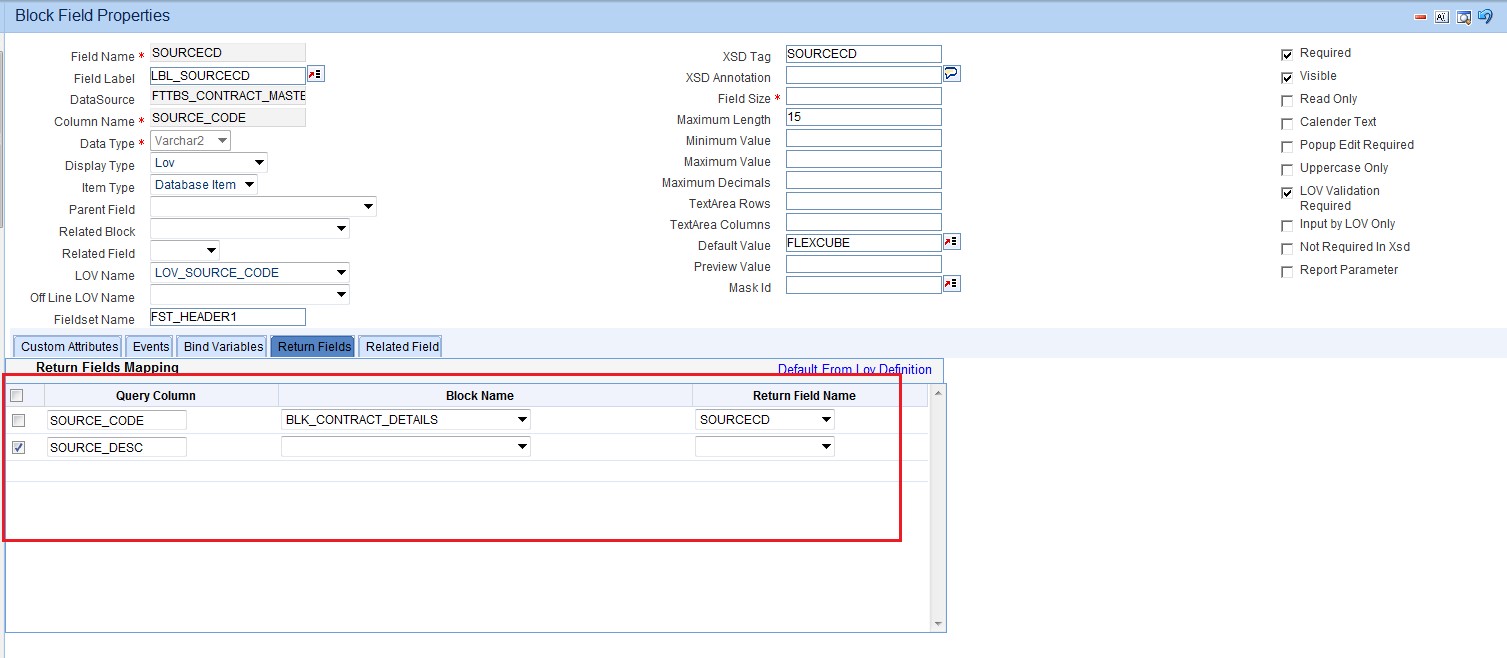Open the Display Type Lov dropdown
Image resolution: width=1507 pixels, height=658 pixels.
tap(209, 163)
